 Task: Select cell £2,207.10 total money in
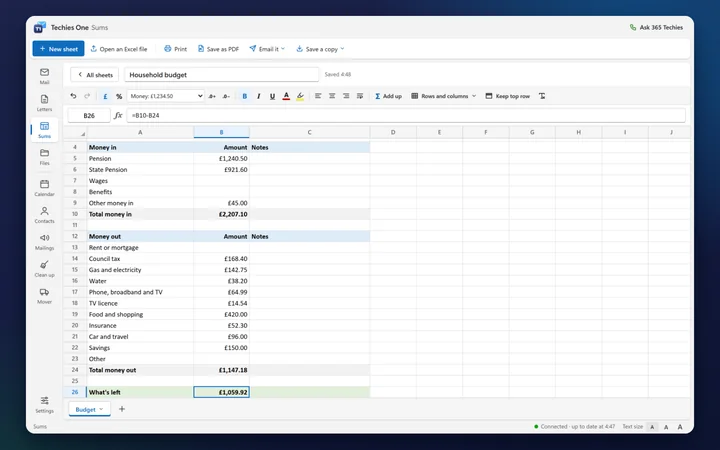[221, 214]
